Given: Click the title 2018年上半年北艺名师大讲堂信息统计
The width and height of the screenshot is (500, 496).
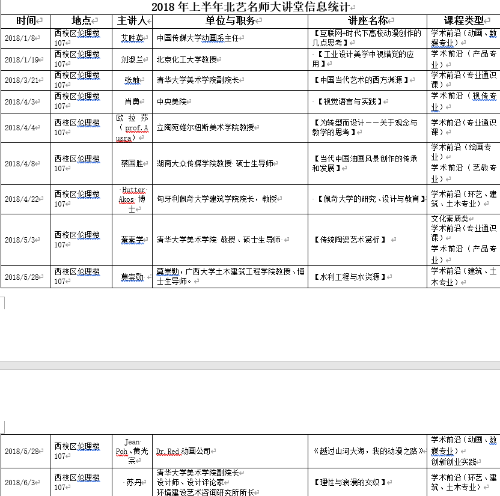Looking at the screenshot, I should click(x=250, y=7).
